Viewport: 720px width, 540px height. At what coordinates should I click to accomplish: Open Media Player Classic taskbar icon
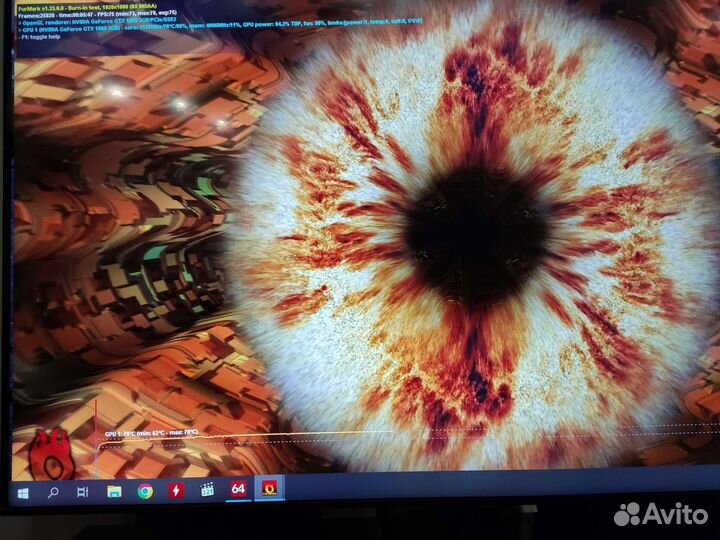point(207,490)
